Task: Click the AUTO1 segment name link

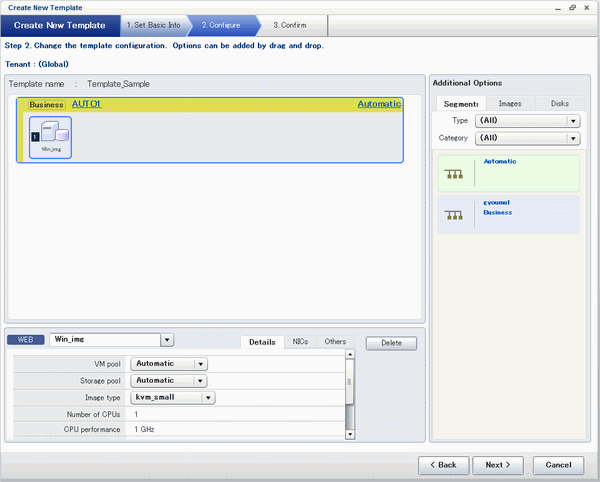Action: 87,104
